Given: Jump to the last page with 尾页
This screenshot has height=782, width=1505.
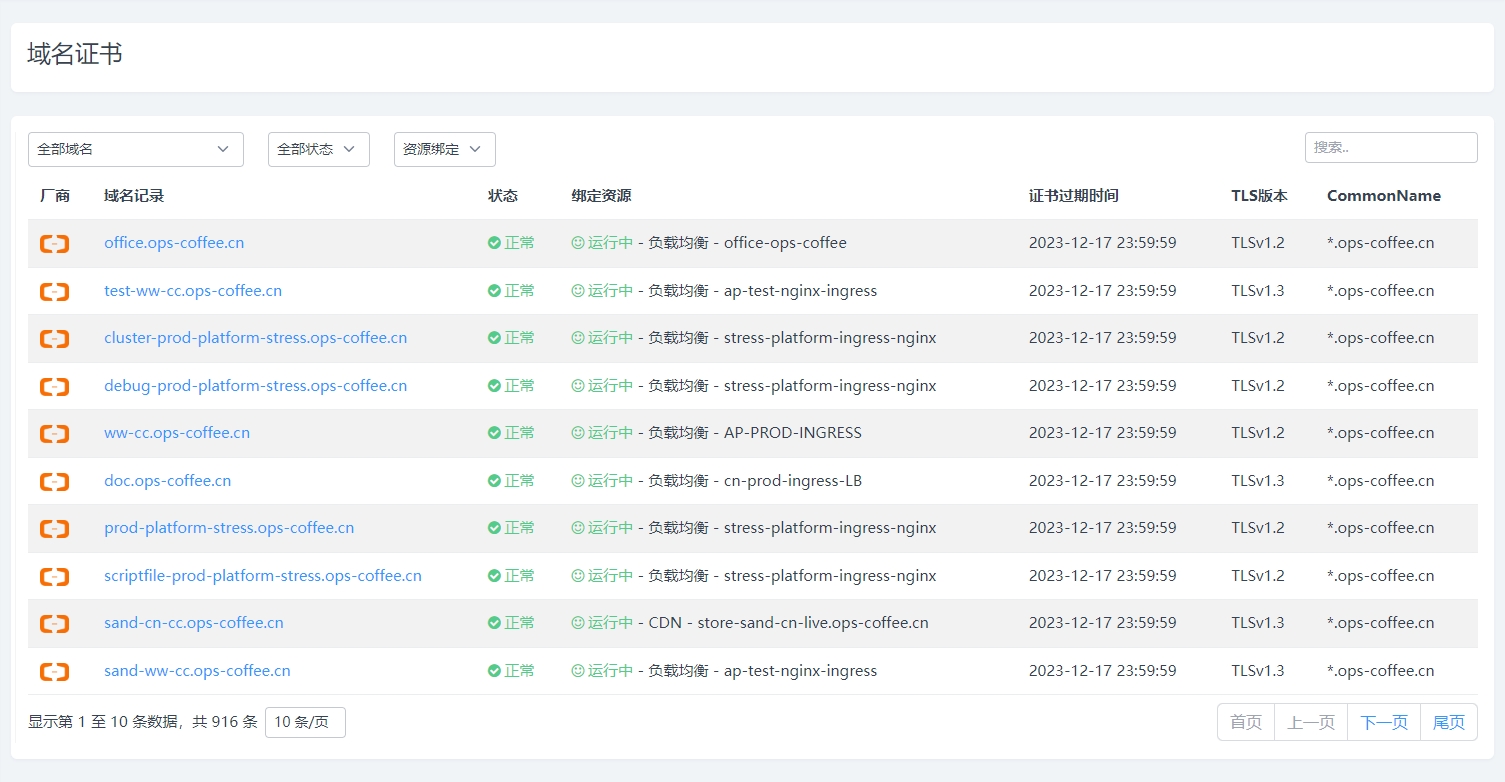Looking at the screenshot, I should point(1448,722).
